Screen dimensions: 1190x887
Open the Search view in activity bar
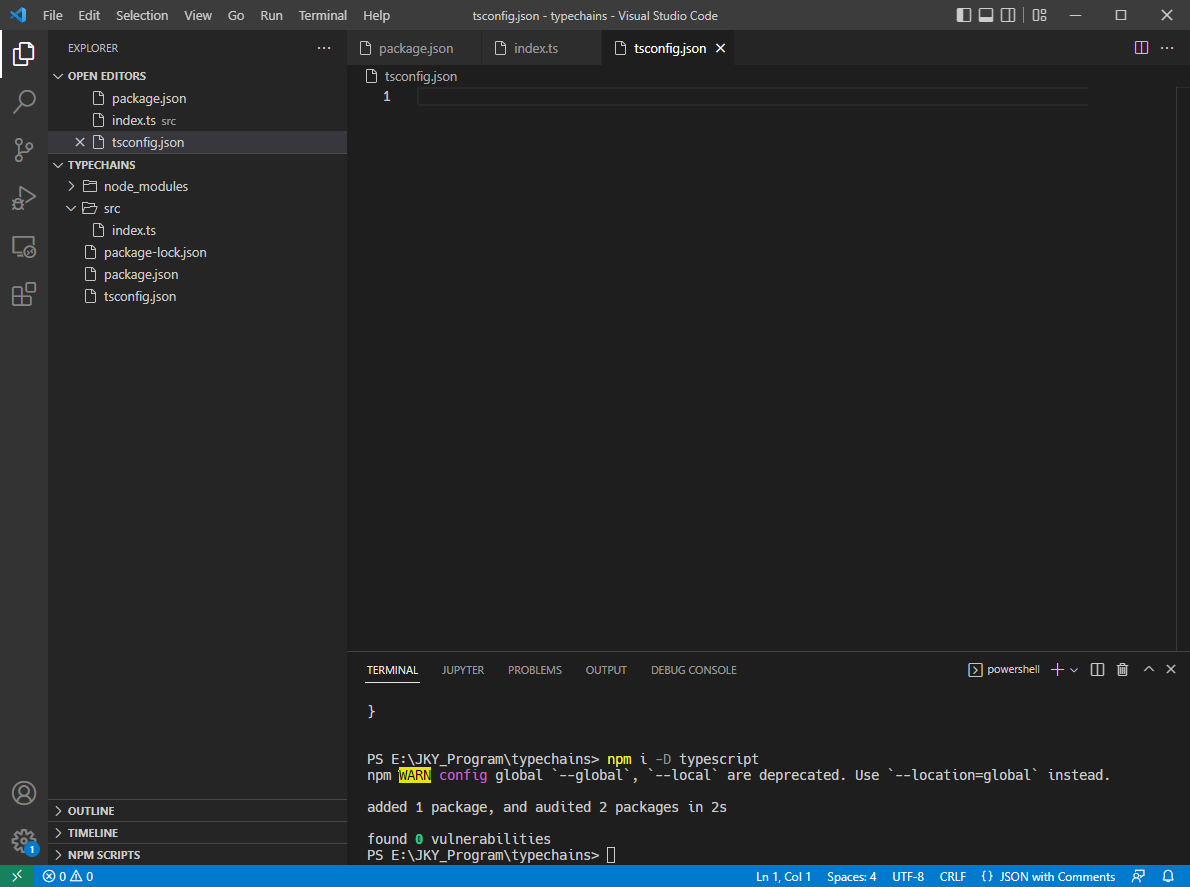tap(24, 102)
